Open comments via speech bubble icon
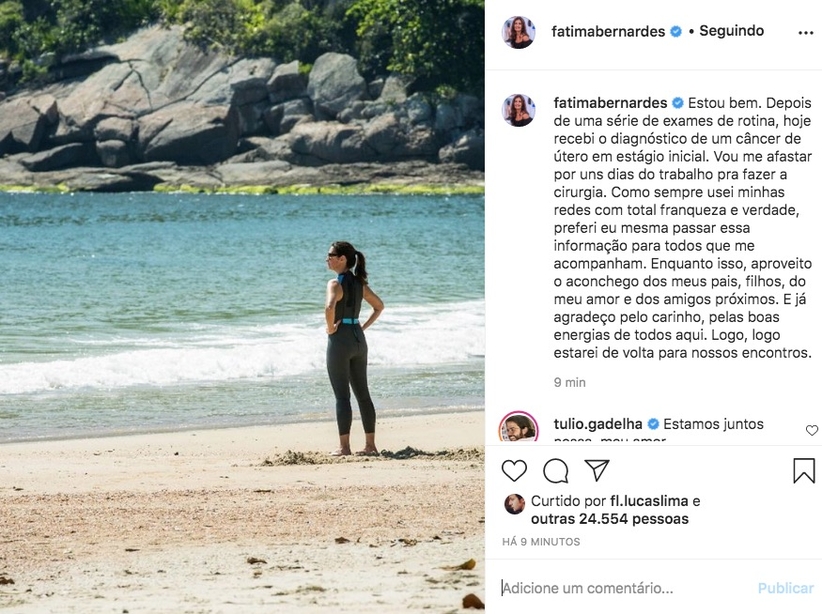This screenshot has width=822, height=614. [x=556, y=471]
